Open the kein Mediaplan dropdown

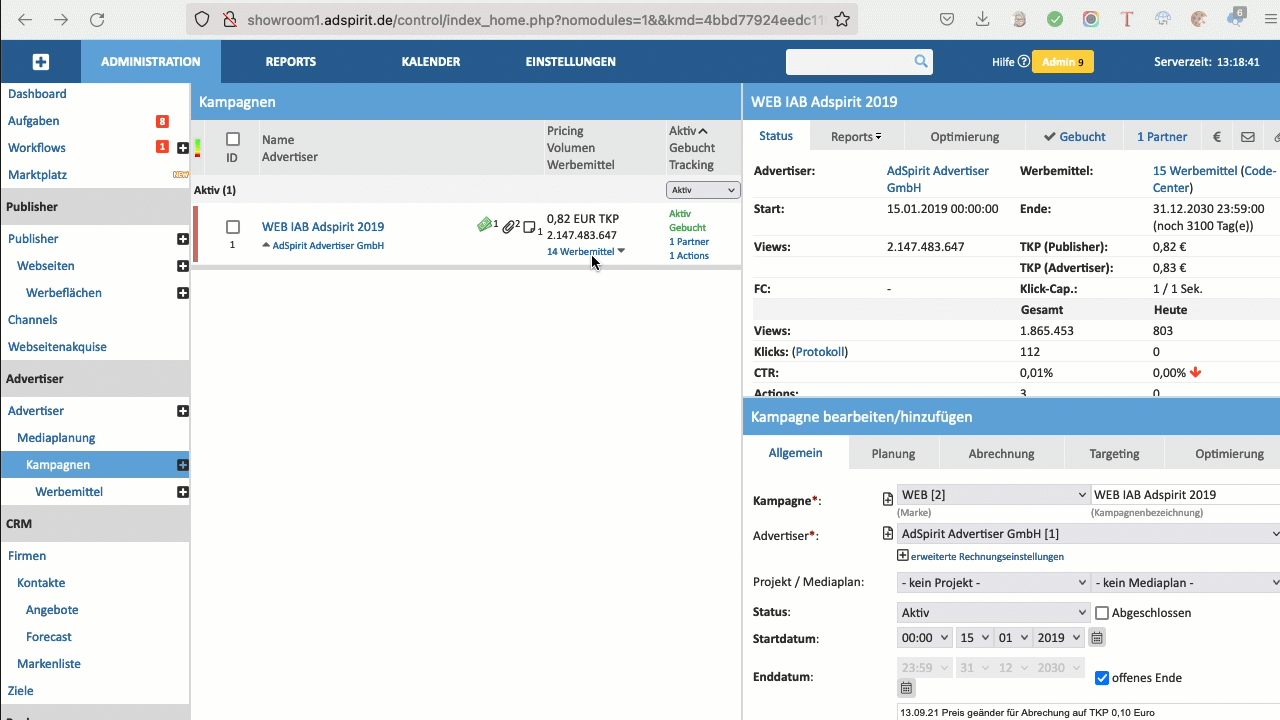click(x=1186, y=583)
